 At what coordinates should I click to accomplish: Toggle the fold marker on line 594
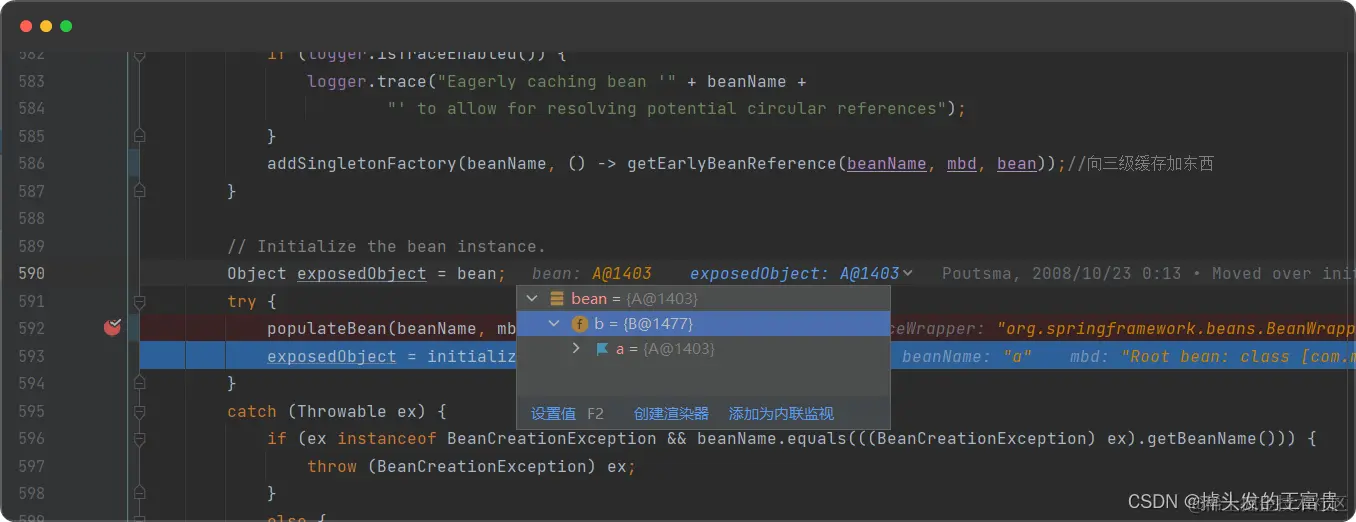tap(140, 383)
